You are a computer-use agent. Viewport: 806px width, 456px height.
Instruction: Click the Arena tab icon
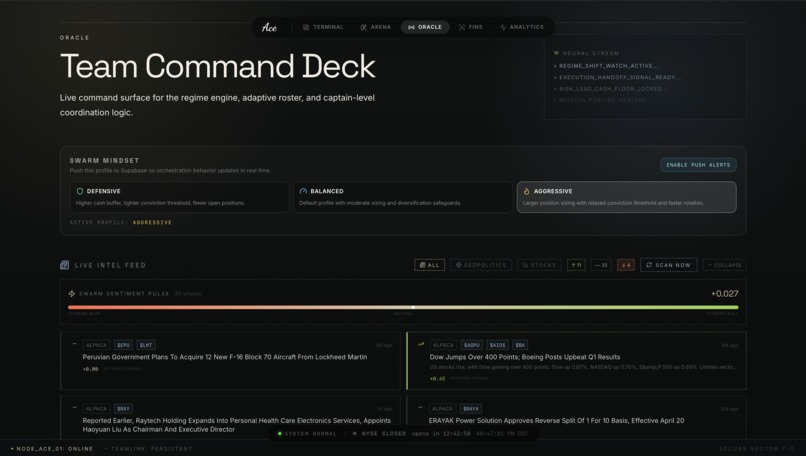pyautogui.click(x=363, y=27)
